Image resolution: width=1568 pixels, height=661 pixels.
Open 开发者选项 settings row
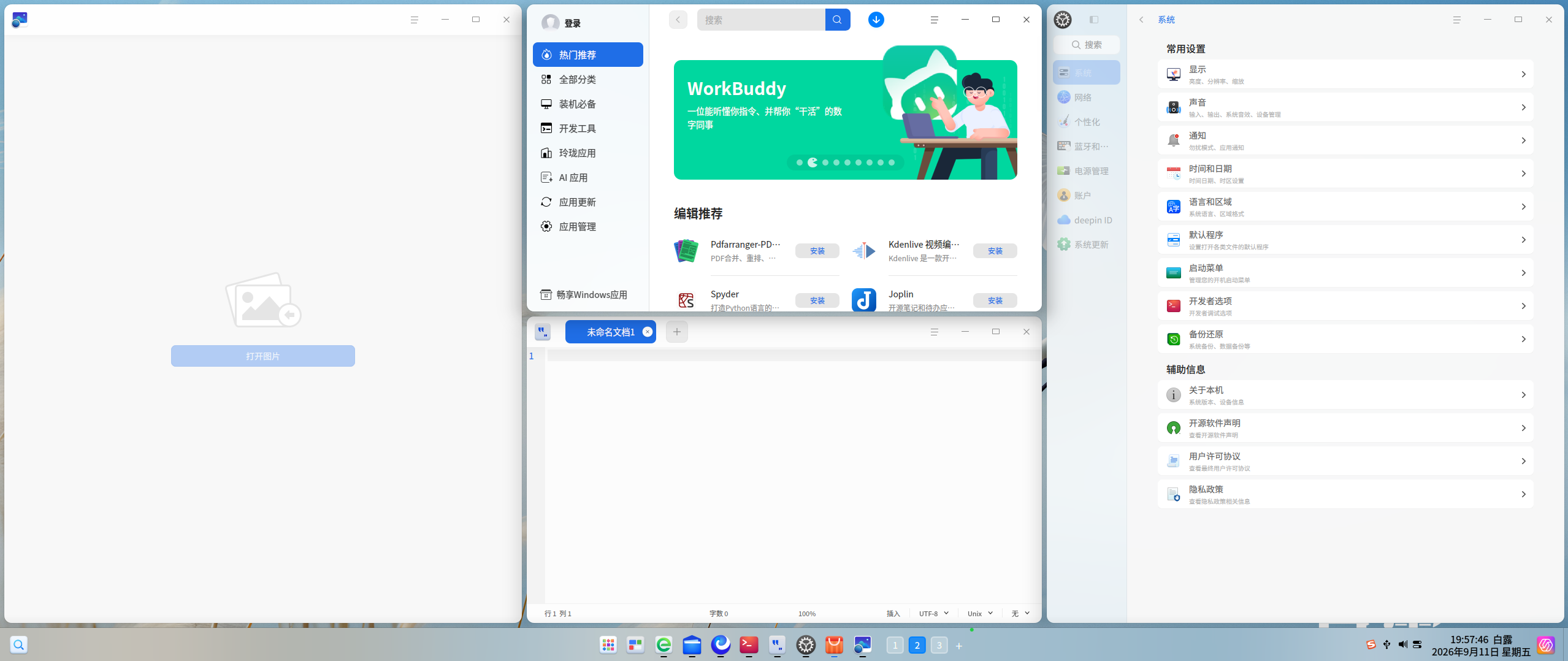[x=1345, y=306]
